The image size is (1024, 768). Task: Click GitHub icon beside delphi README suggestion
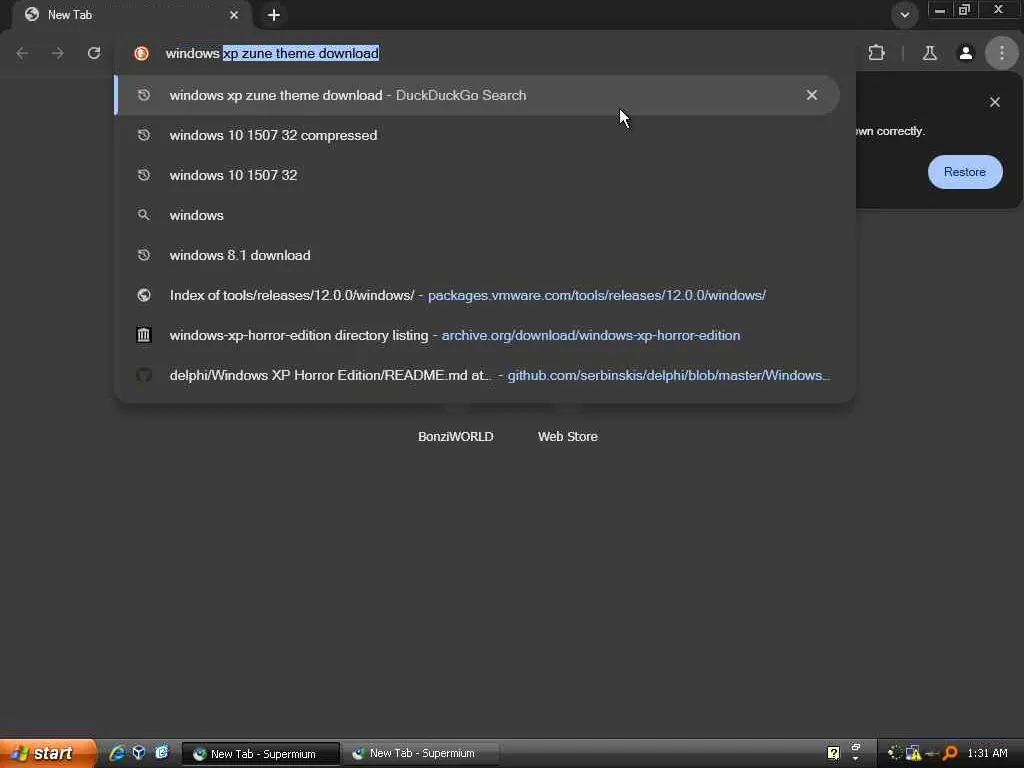coord(144,375)
